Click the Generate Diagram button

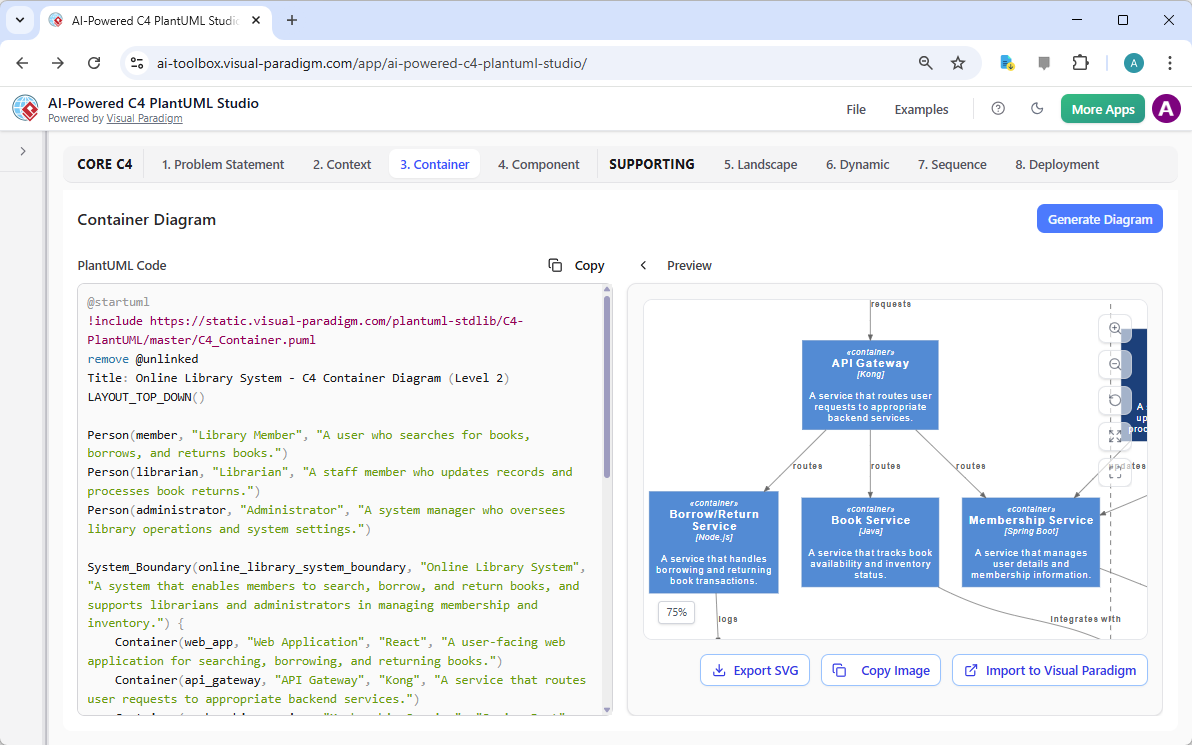pos(1099,218)
